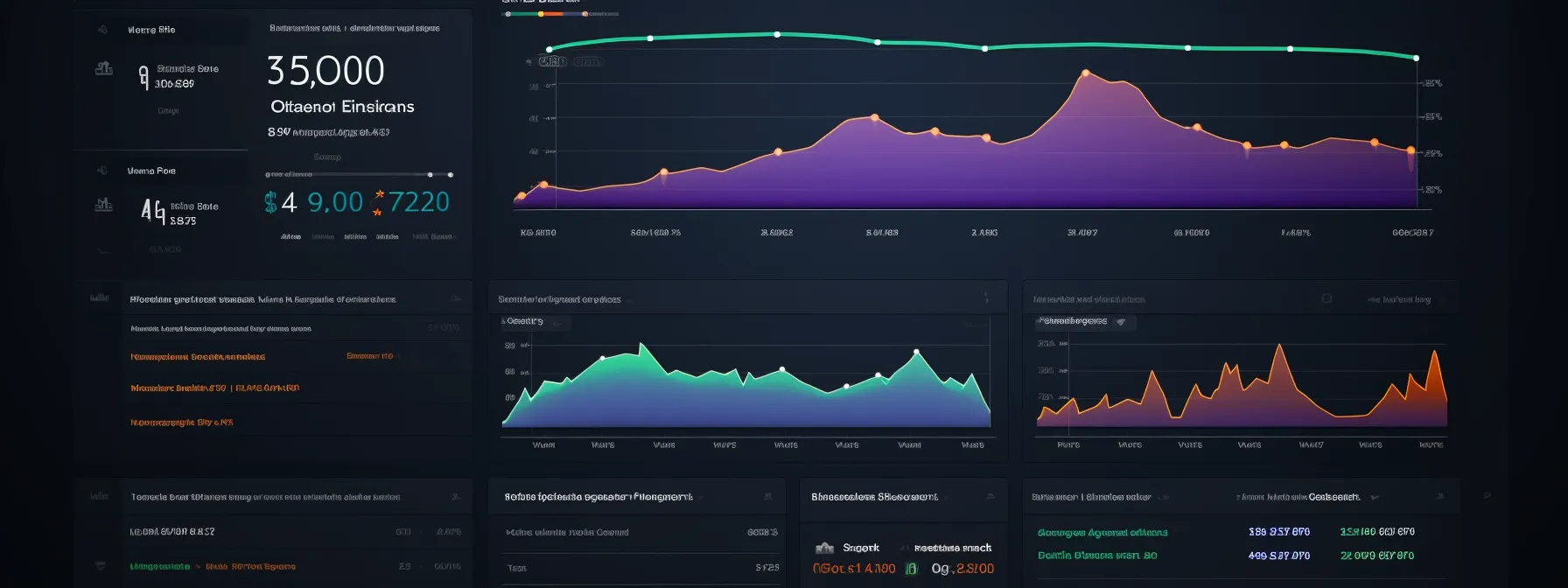Click the sidebar icon left of the orange list panel
The width and height of the screenshot is (1568, 588).
(99, 298)
